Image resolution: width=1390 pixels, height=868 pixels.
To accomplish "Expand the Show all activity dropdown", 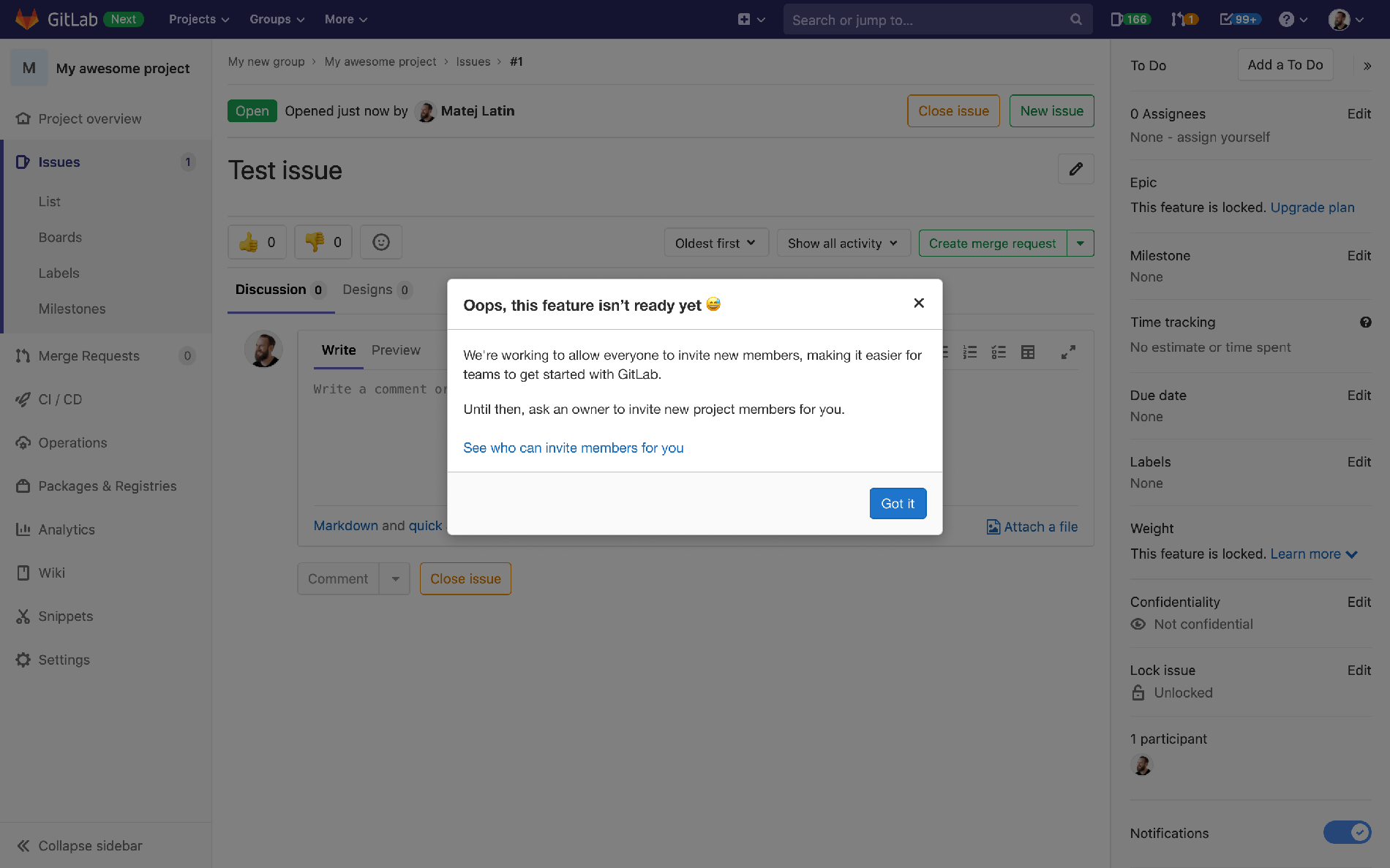I will click(x=843, y=242).
